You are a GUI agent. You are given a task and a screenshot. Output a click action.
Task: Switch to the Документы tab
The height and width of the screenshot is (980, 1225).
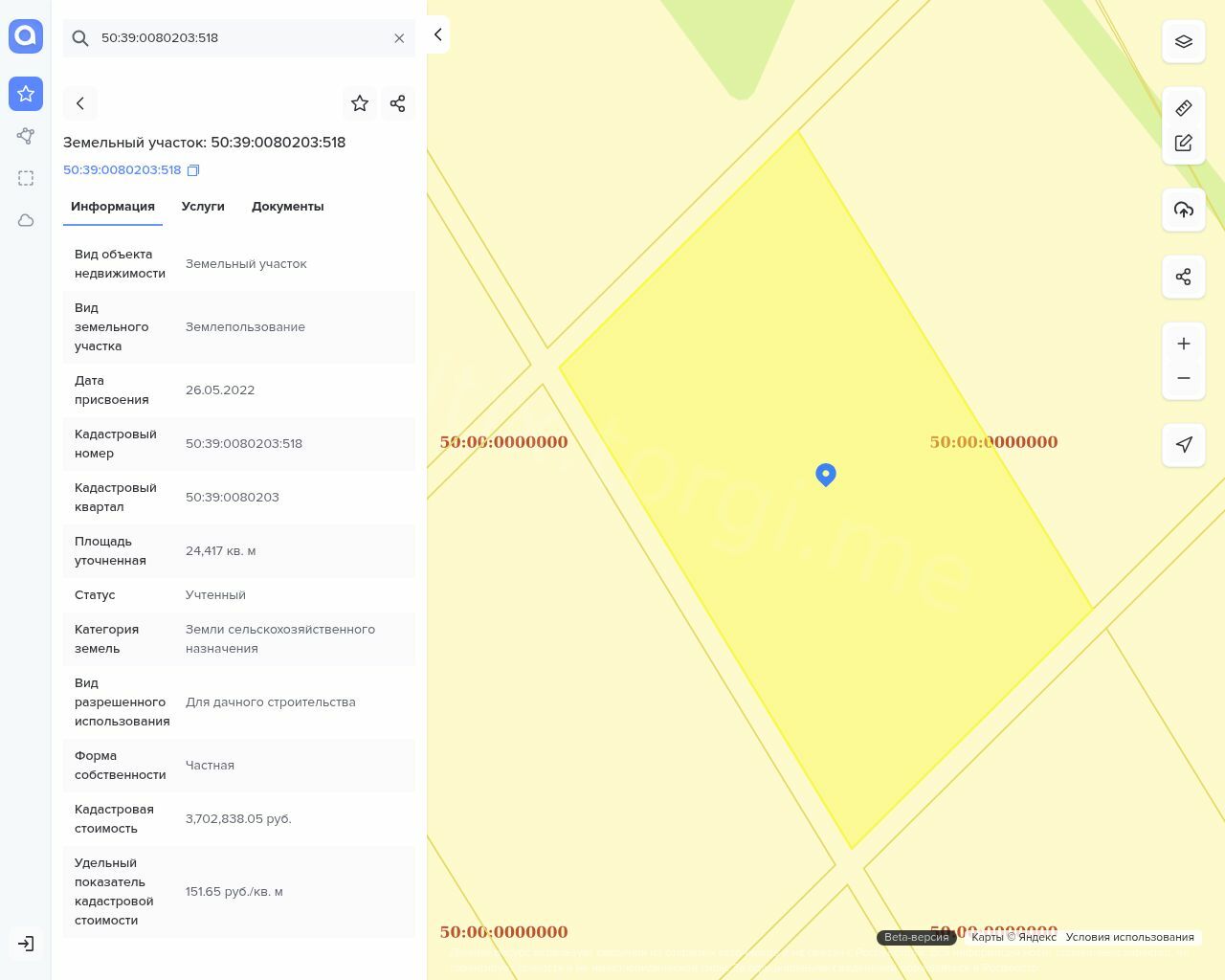pyautogui.click(x=287, y=207)
